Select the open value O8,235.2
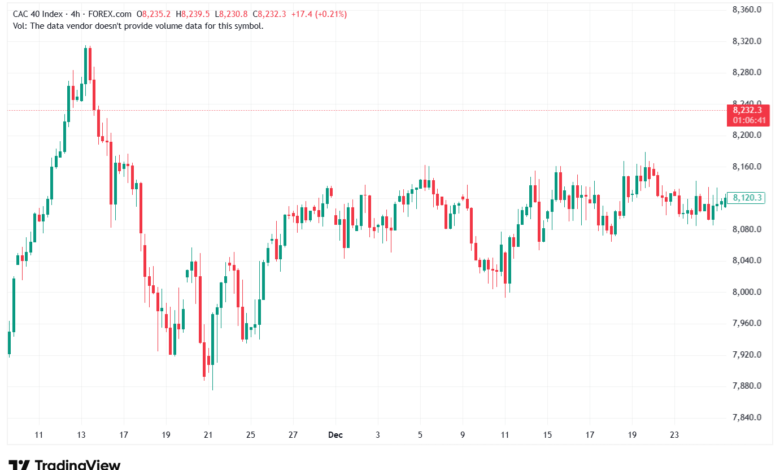The width and height of the screenshot is (780, 470). pos(157,13)
